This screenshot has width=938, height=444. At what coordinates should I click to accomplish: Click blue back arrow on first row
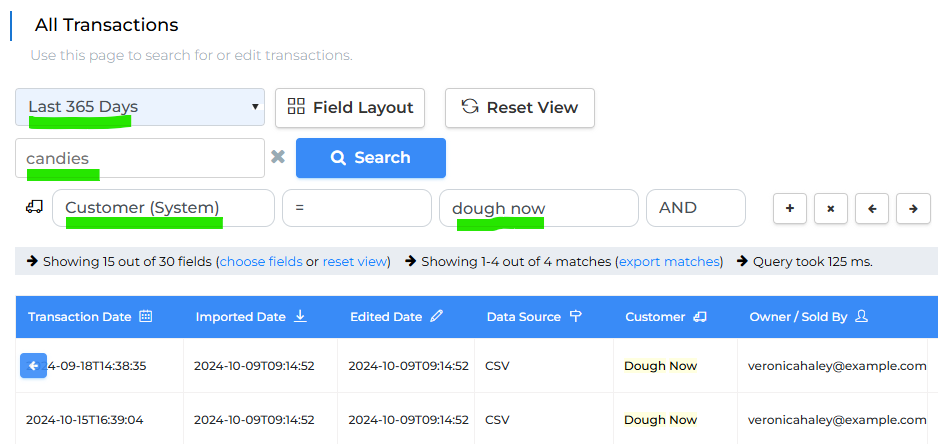tap(34, 366)
